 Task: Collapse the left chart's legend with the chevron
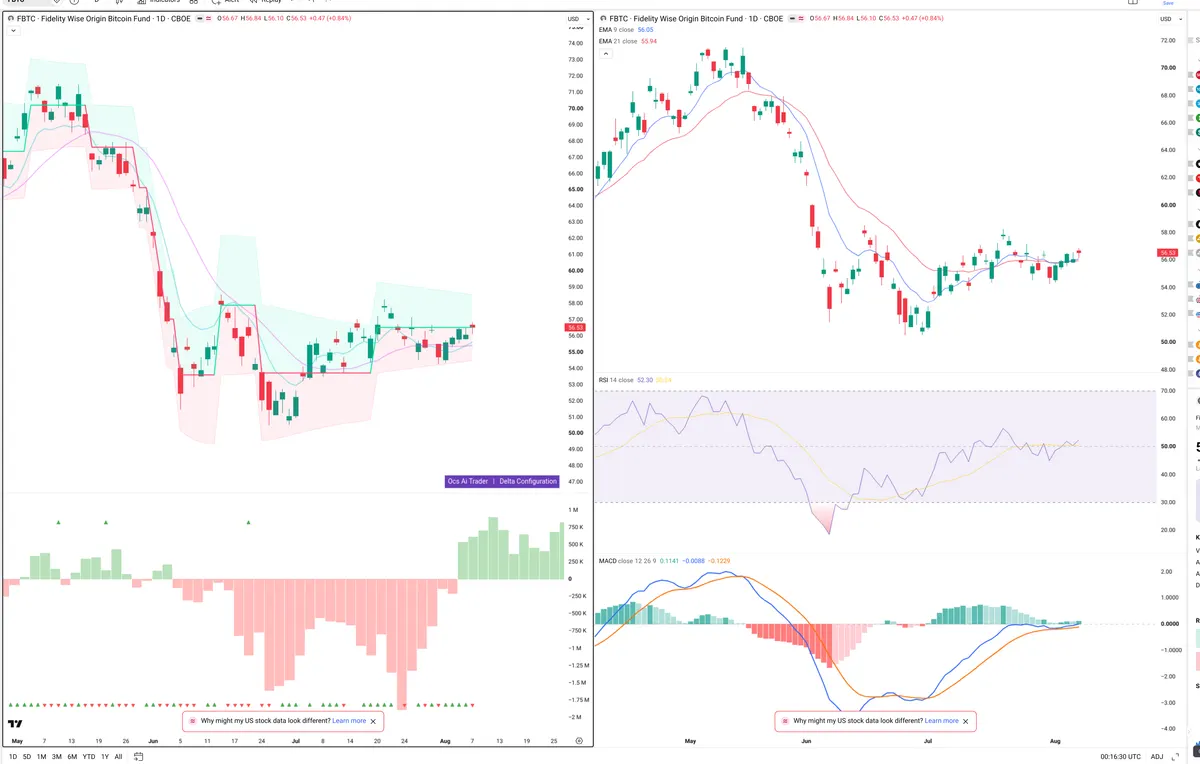tap(12, 31)
